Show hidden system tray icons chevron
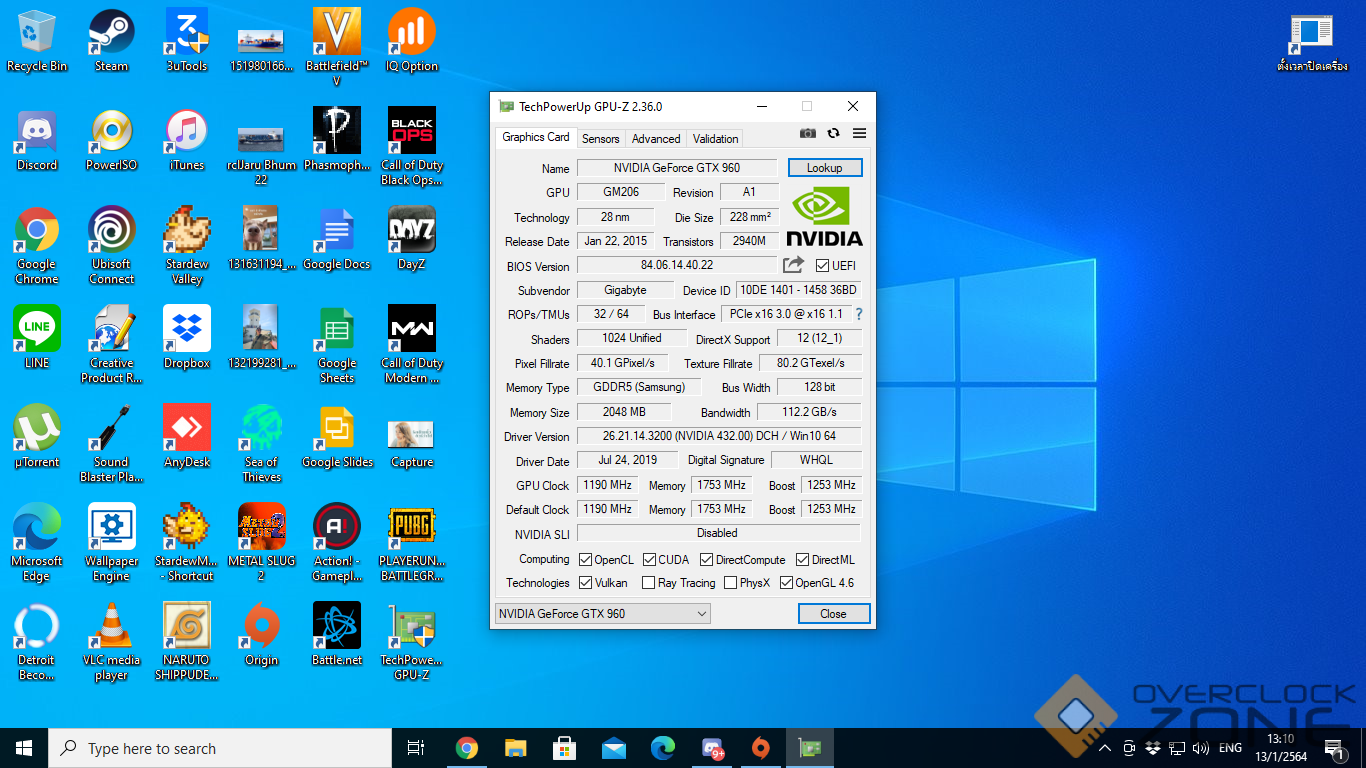The height and width of the screenshot is (768, 1366). point(1105,748)
